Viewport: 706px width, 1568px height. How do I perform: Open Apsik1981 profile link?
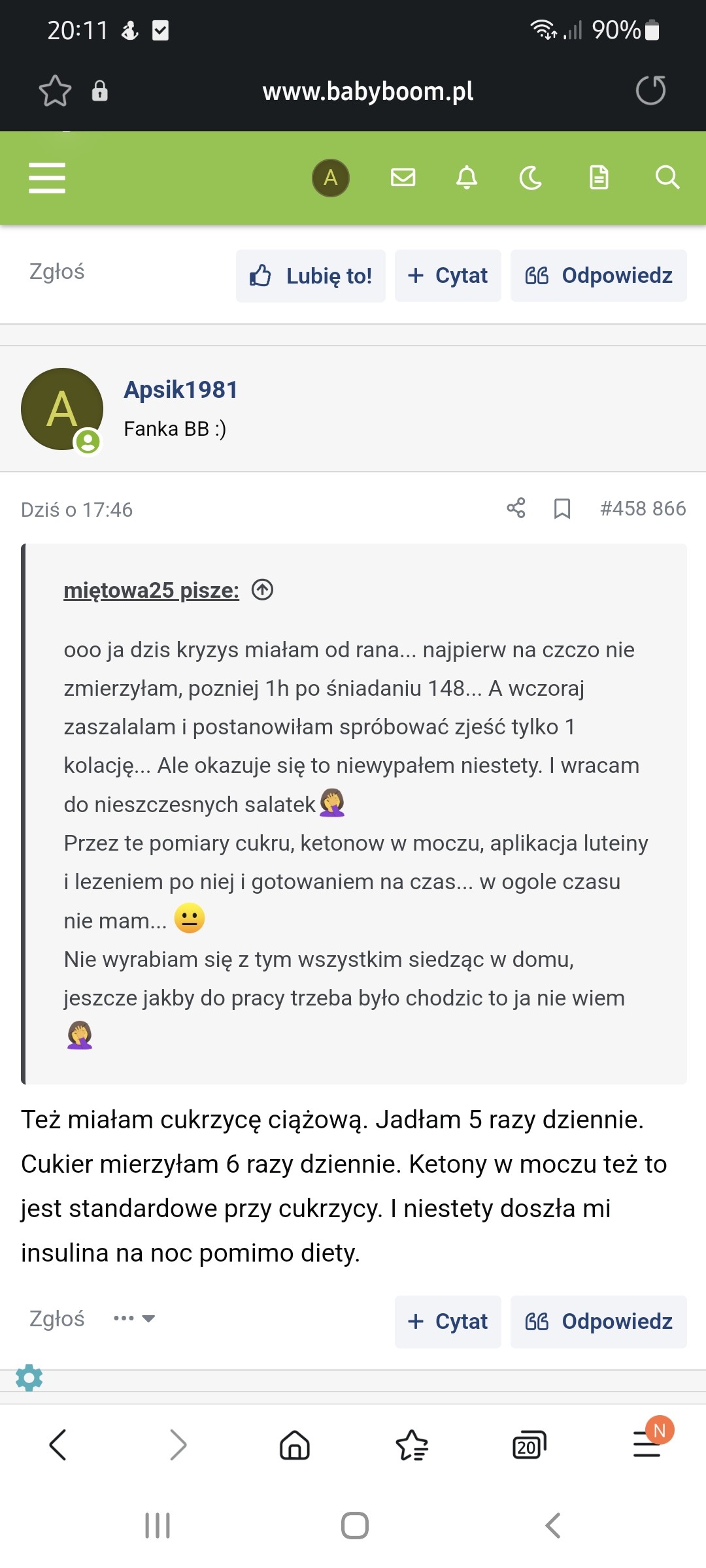180,390
